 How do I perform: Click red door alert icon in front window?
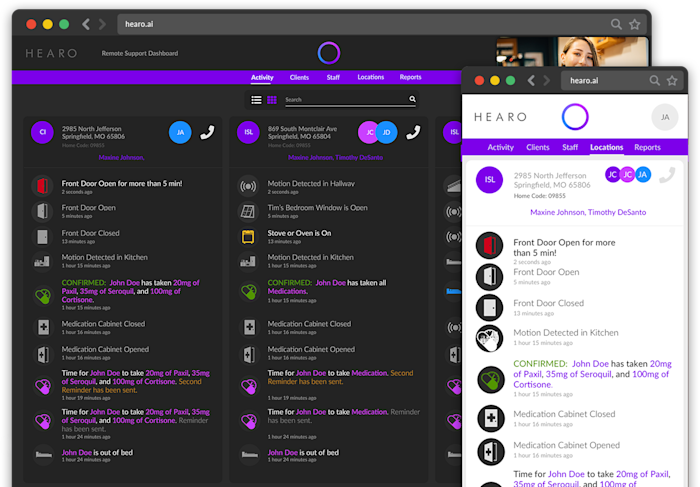(x=489, y=246)
